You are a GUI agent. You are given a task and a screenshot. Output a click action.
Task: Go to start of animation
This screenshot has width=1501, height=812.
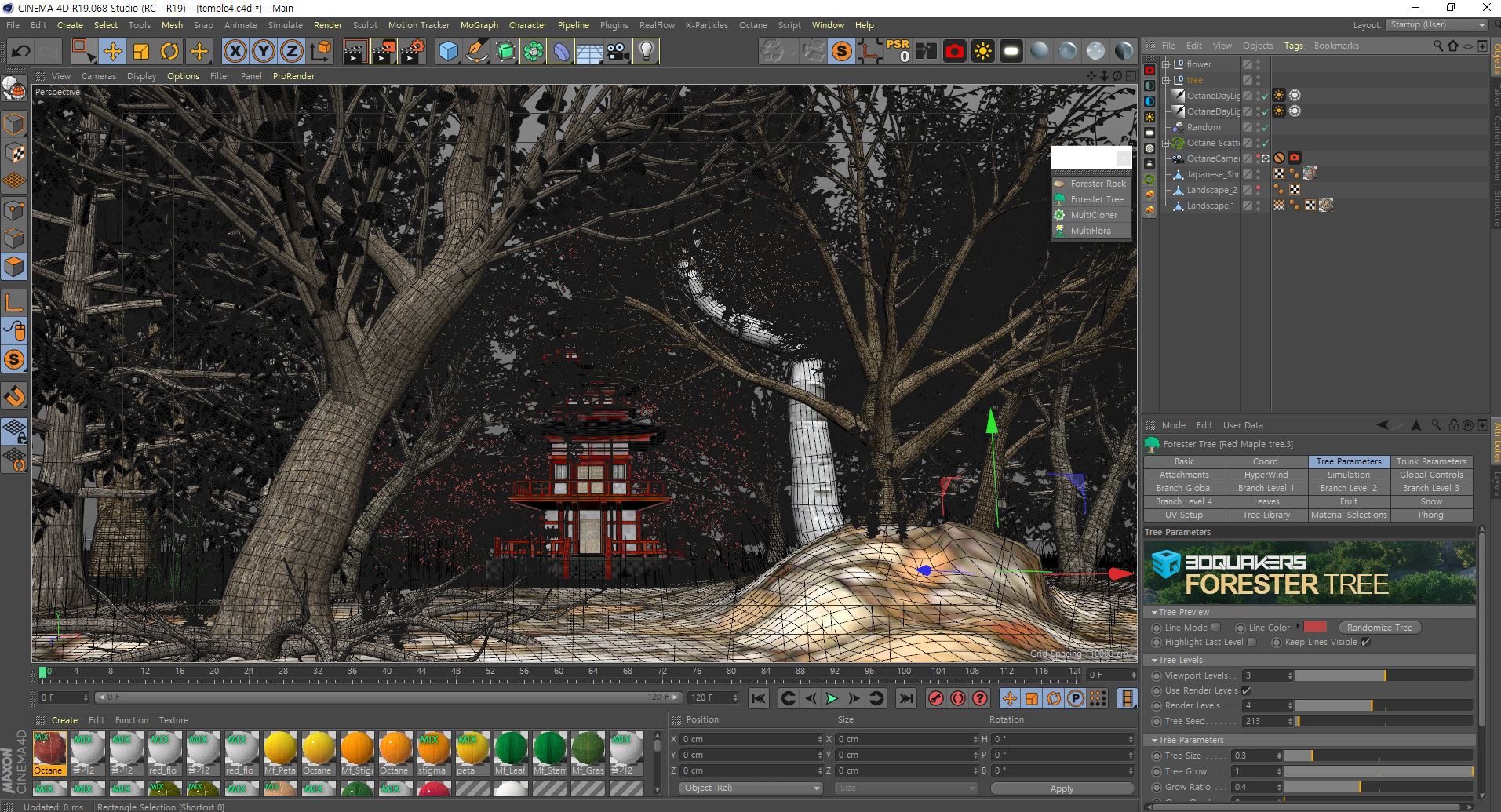[758, 698]
